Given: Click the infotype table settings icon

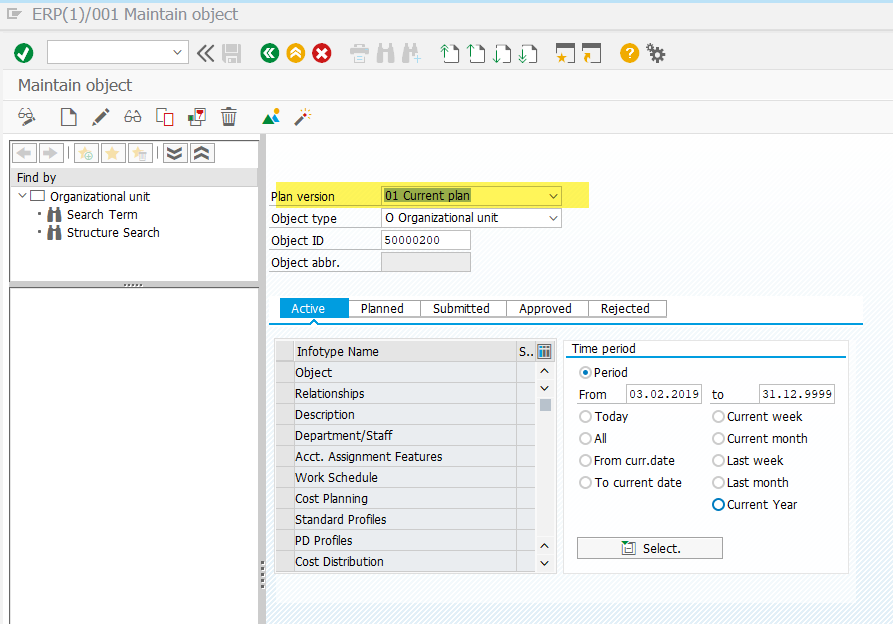Looking at the screenshot, I should (544, 351).
